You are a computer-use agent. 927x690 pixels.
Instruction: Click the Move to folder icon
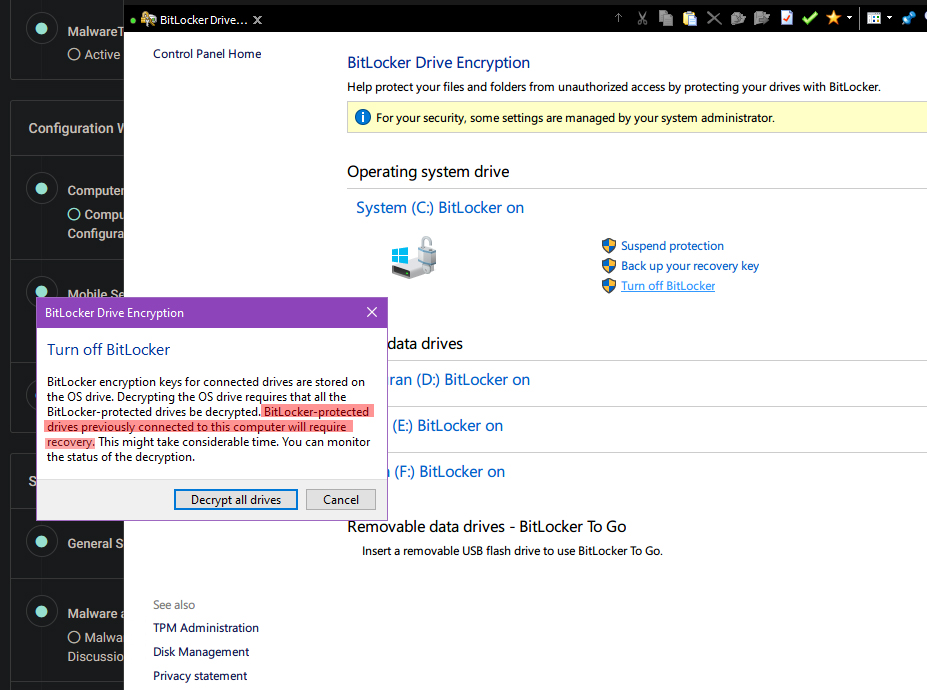[761, 18]
